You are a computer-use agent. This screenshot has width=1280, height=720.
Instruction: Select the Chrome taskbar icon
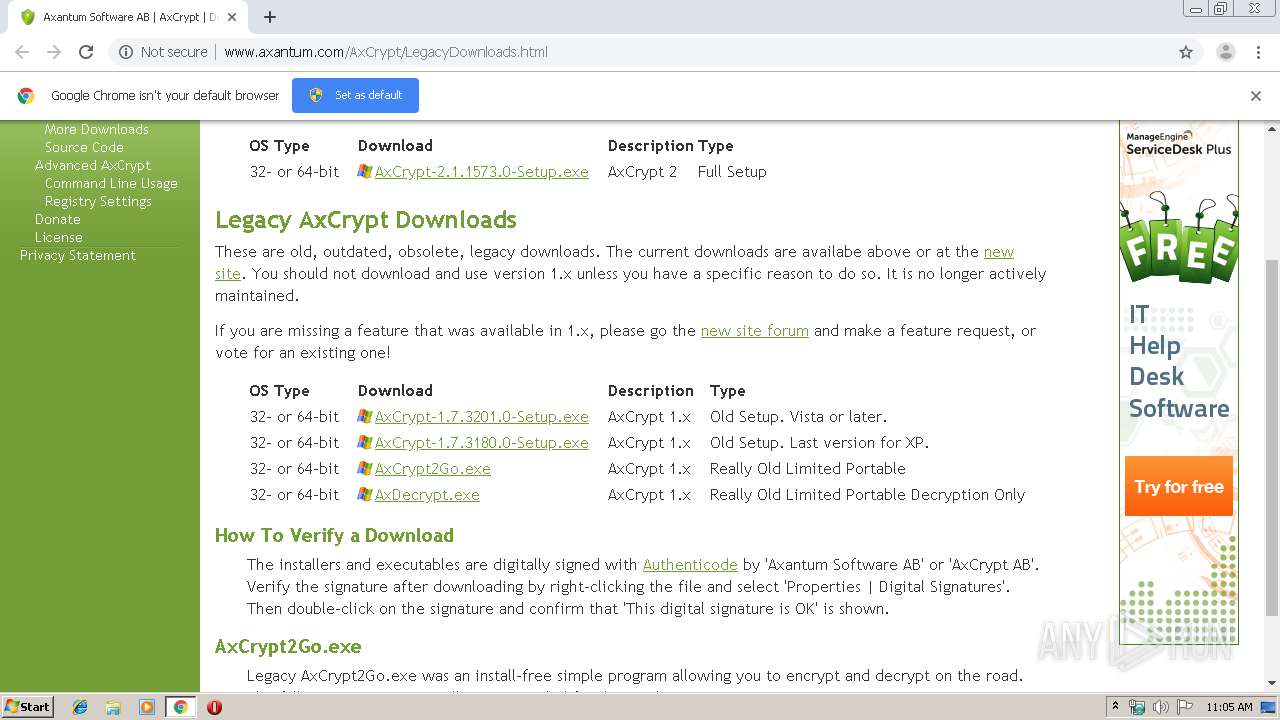pos(180,707)
